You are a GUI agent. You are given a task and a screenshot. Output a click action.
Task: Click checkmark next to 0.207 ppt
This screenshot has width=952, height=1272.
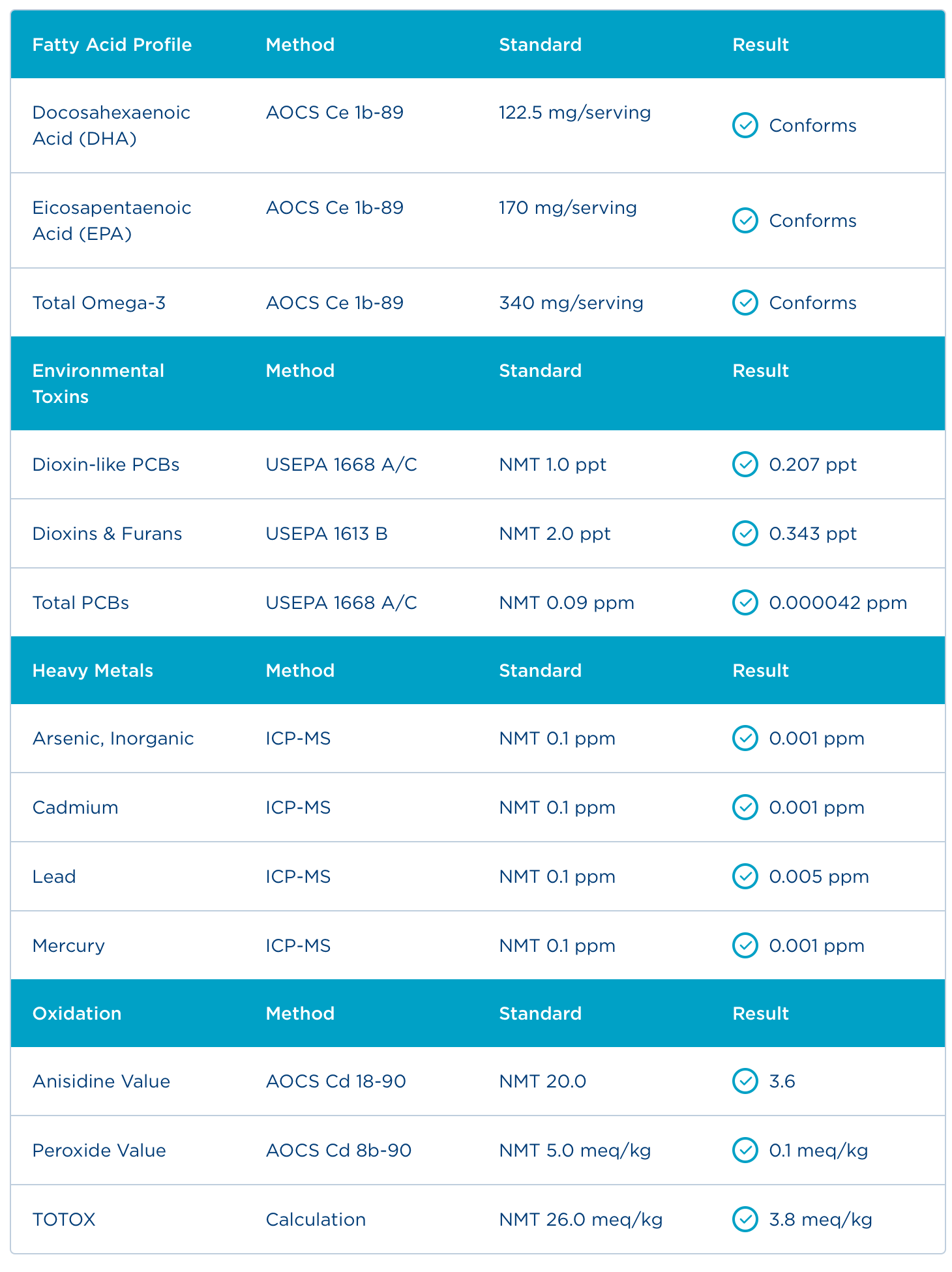click(745, 465)
